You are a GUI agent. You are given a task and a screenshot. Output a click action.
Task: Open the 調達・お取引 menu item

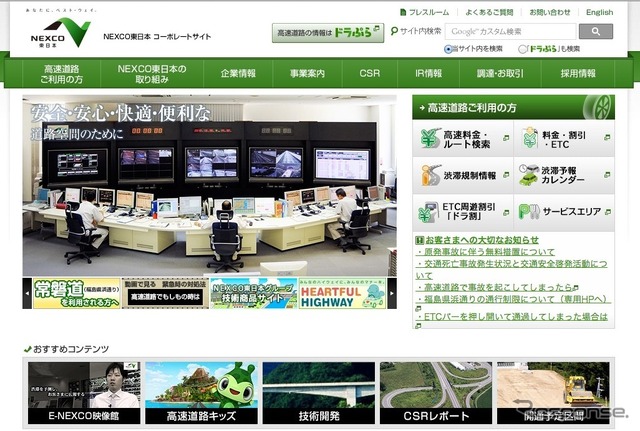[500, 73]
